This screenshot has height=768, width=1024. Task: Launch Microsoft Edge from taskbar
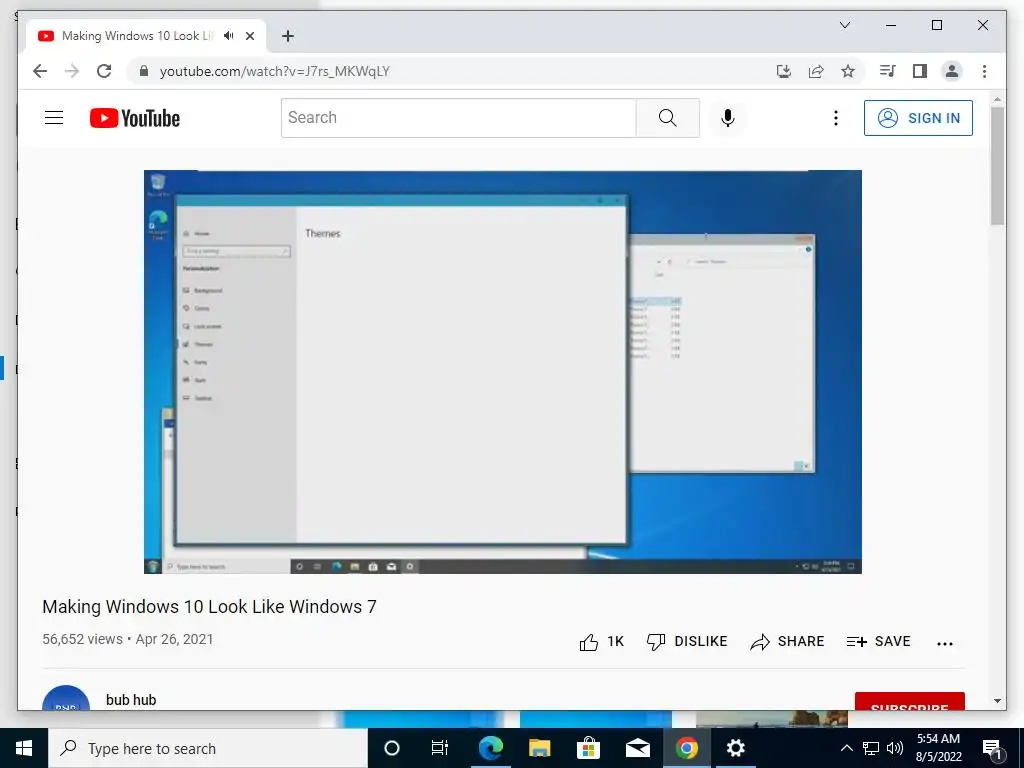(x=490, y=748)
